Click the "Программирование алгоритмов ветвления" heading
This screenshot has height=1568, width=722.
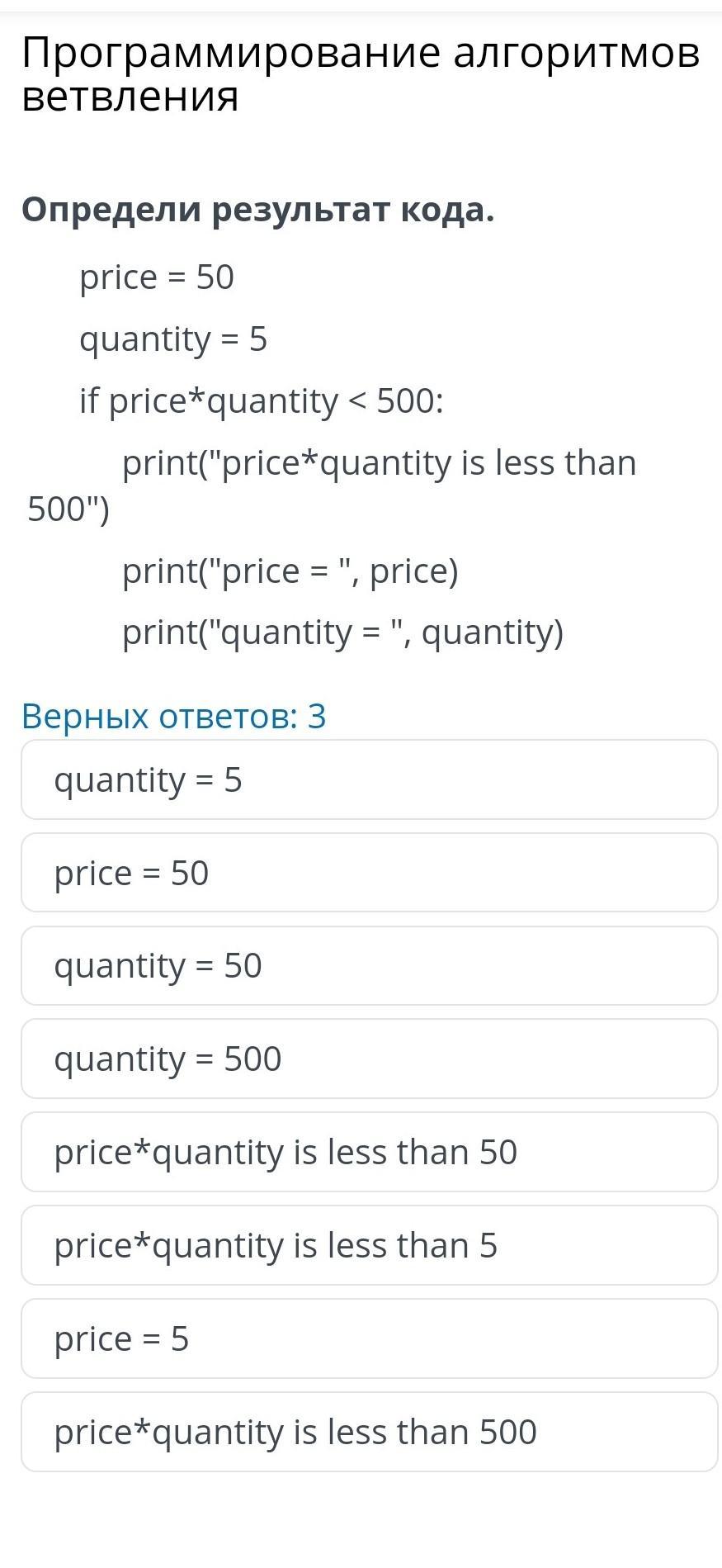click(x=361, y=75)
